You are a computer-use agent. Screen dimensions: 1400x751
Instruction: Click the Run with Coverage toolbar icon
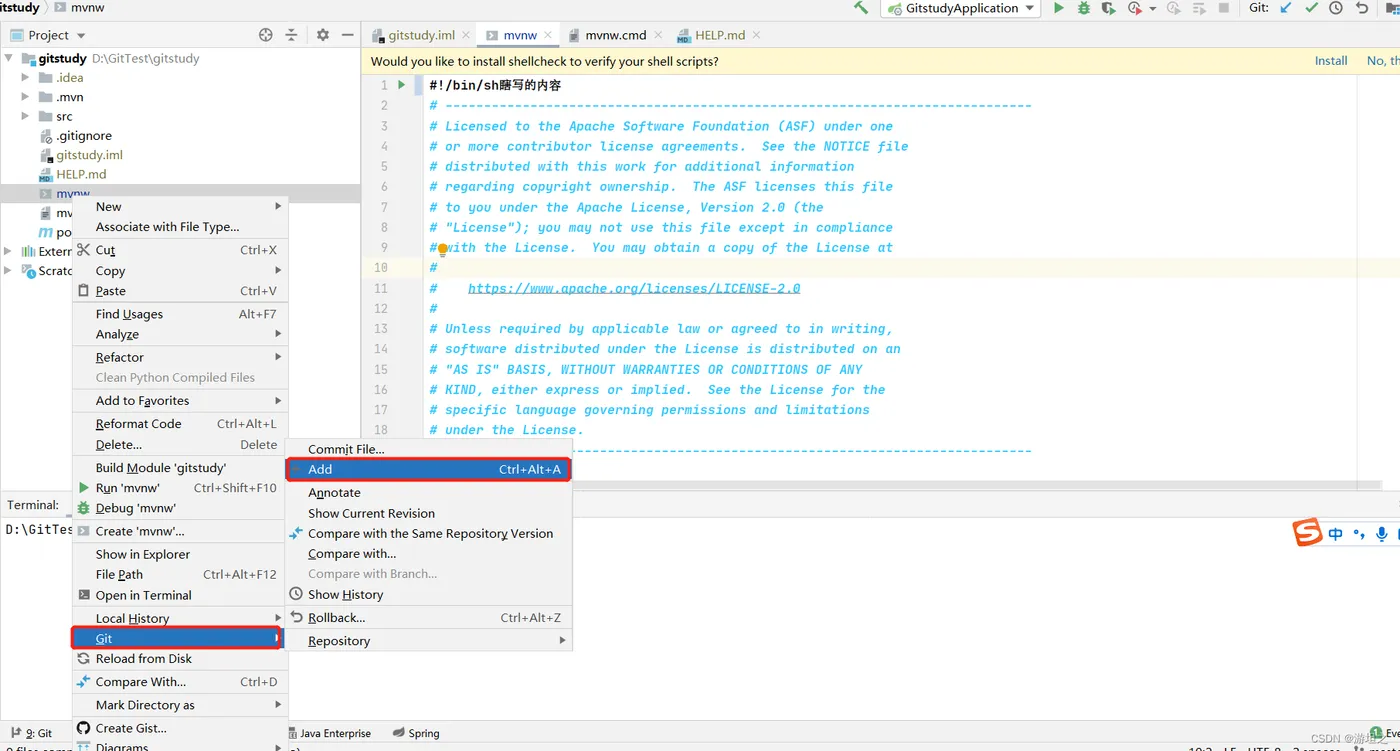1109,8
